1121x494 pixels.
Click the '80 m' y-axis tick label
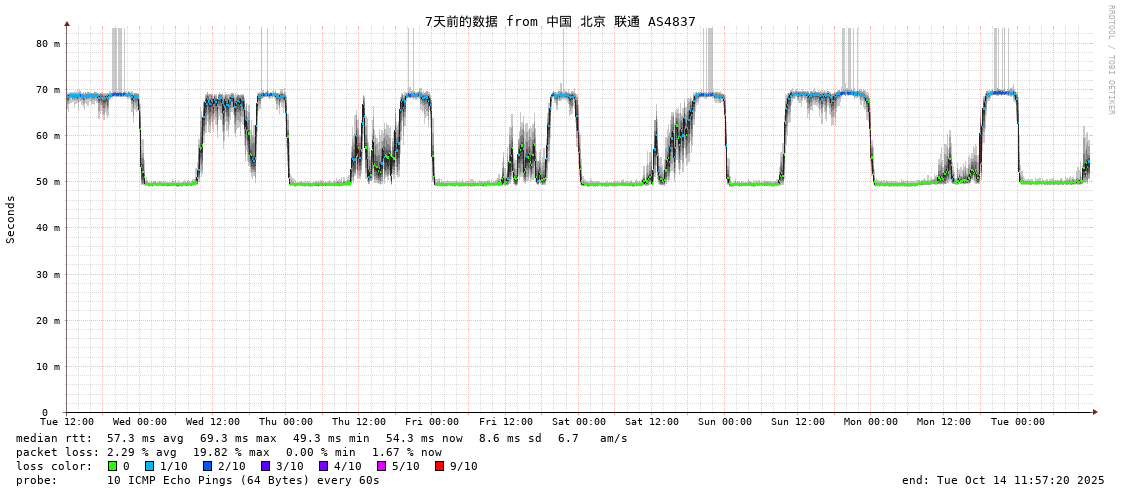click(48, 44)
